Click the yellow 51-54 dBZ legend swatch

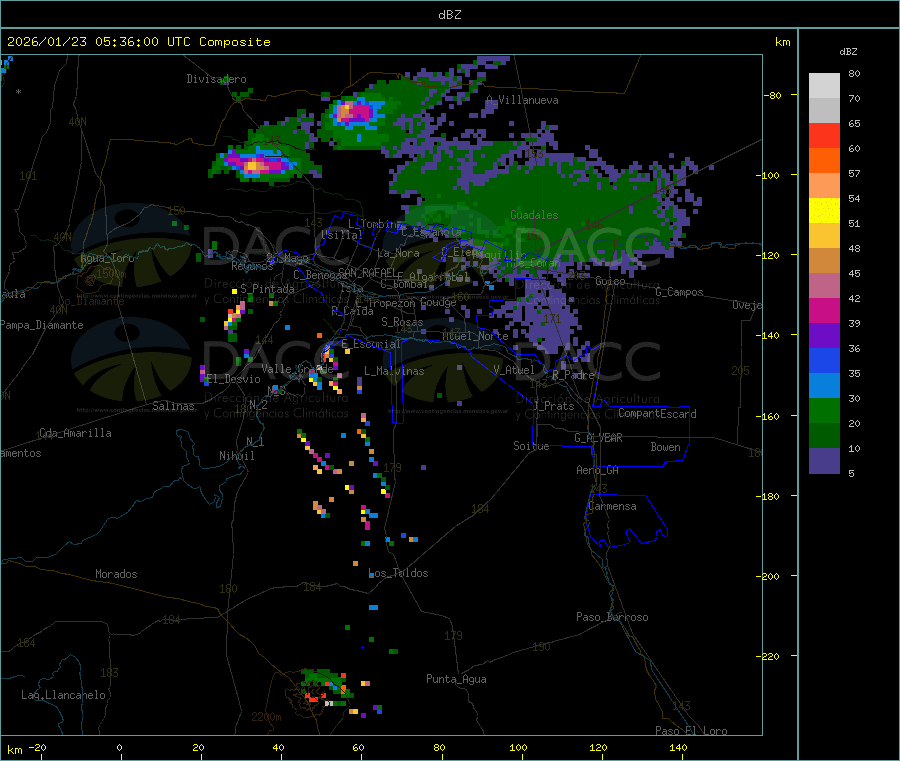(824, 211)
